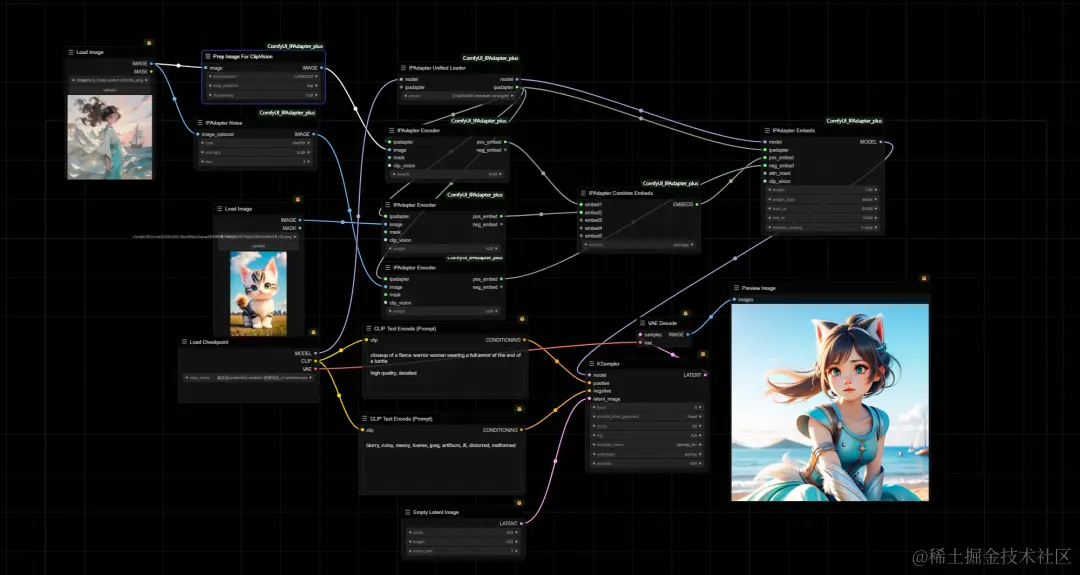Screen dimensions: 1080x575
Task: Click the 'blurry, noisy' negative prompt text box
Action: tap(442, 466)
